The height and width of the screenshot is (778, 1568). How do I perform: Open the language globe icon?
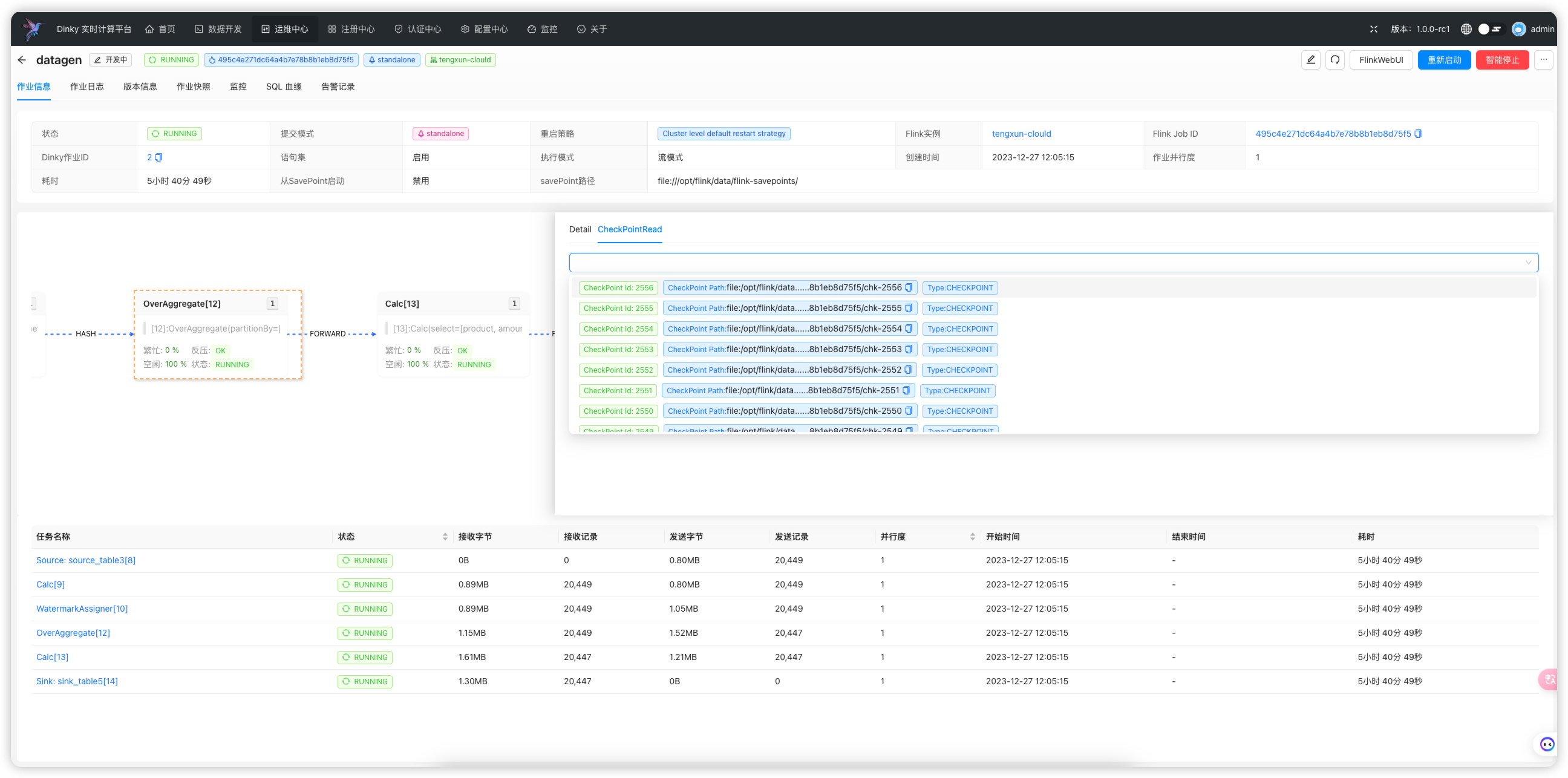tap(1466, 28)
